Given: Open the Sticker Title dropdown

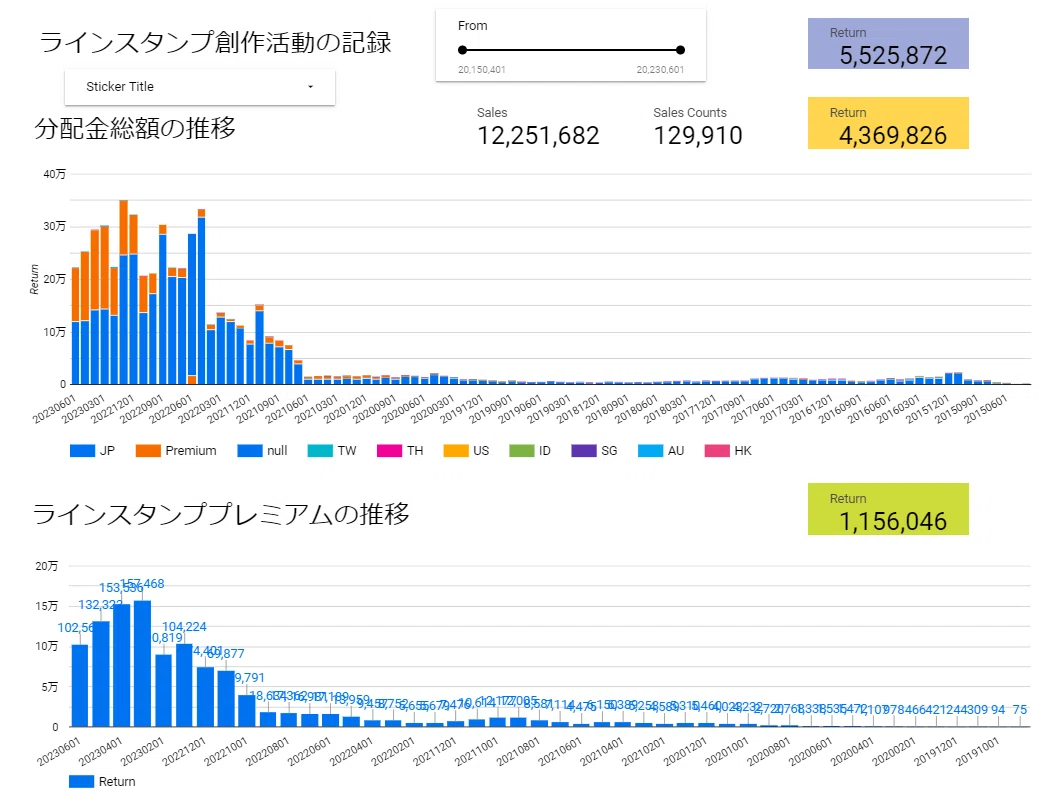Looking at the screenshot, I should point(200,87).
